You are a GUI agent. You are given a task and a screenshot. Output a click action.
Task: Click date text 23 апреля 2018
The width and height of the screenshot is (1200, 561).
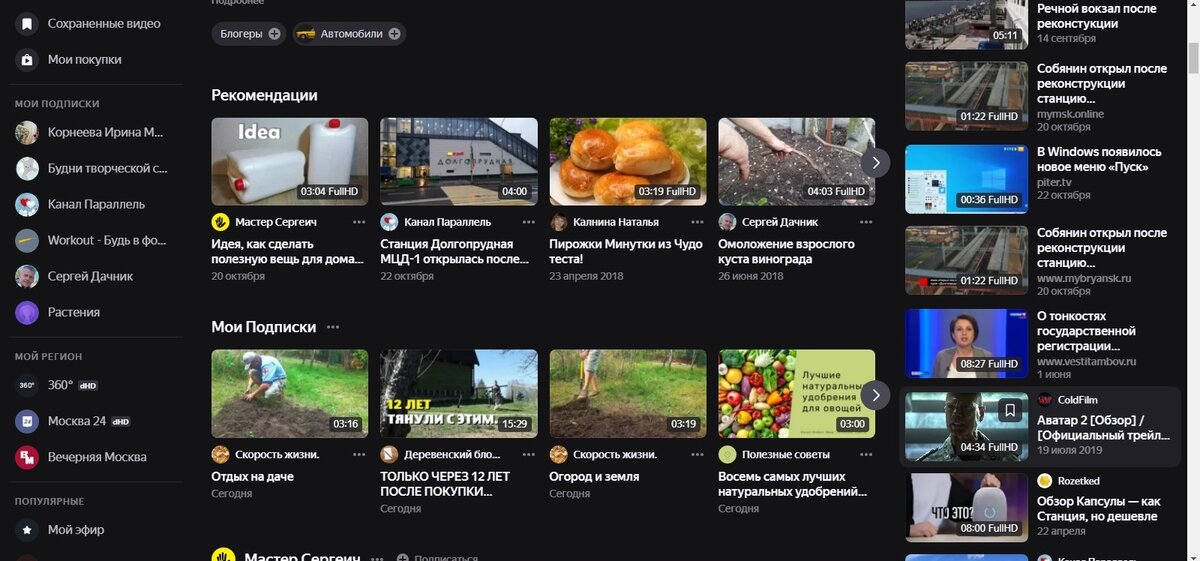[586, 276]
